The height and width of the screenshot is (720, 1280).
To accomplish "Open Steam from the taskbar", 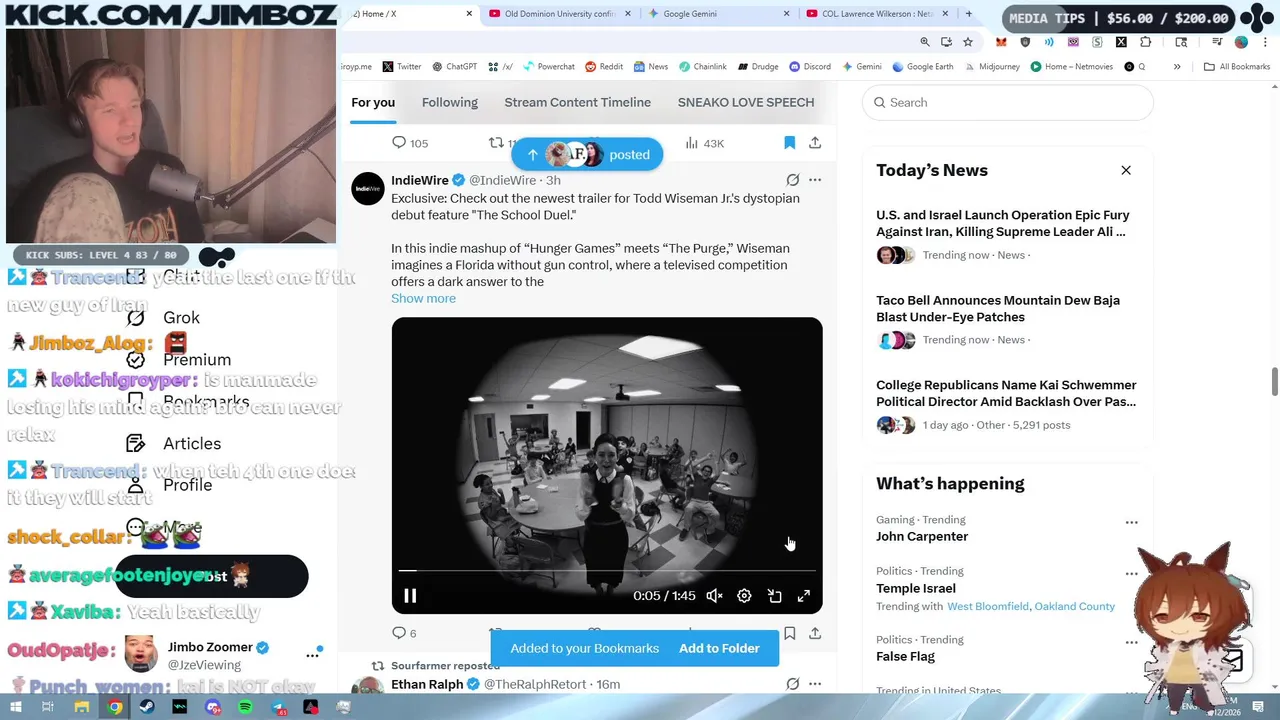I will pos(147,707).
